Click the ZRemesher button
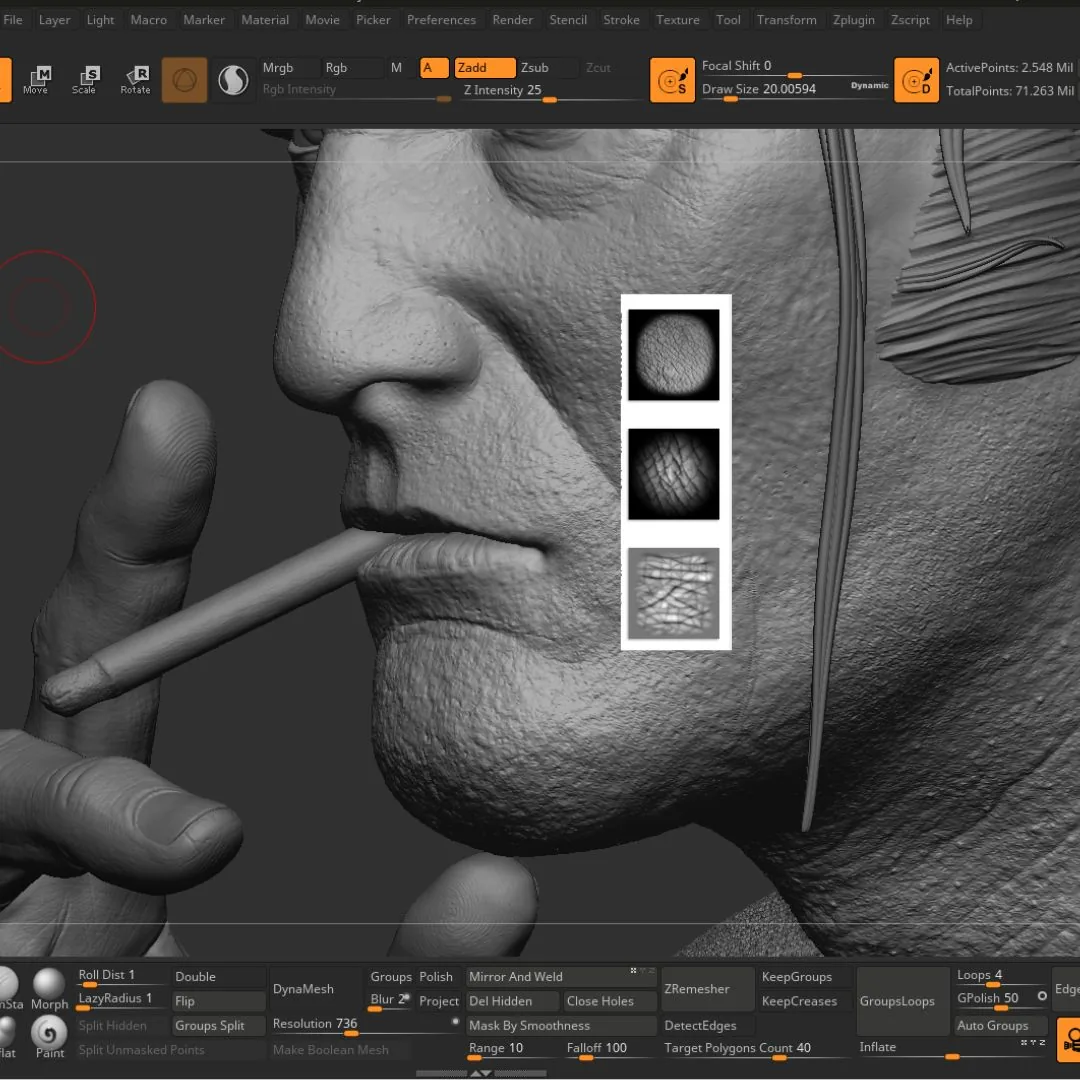 707,989
